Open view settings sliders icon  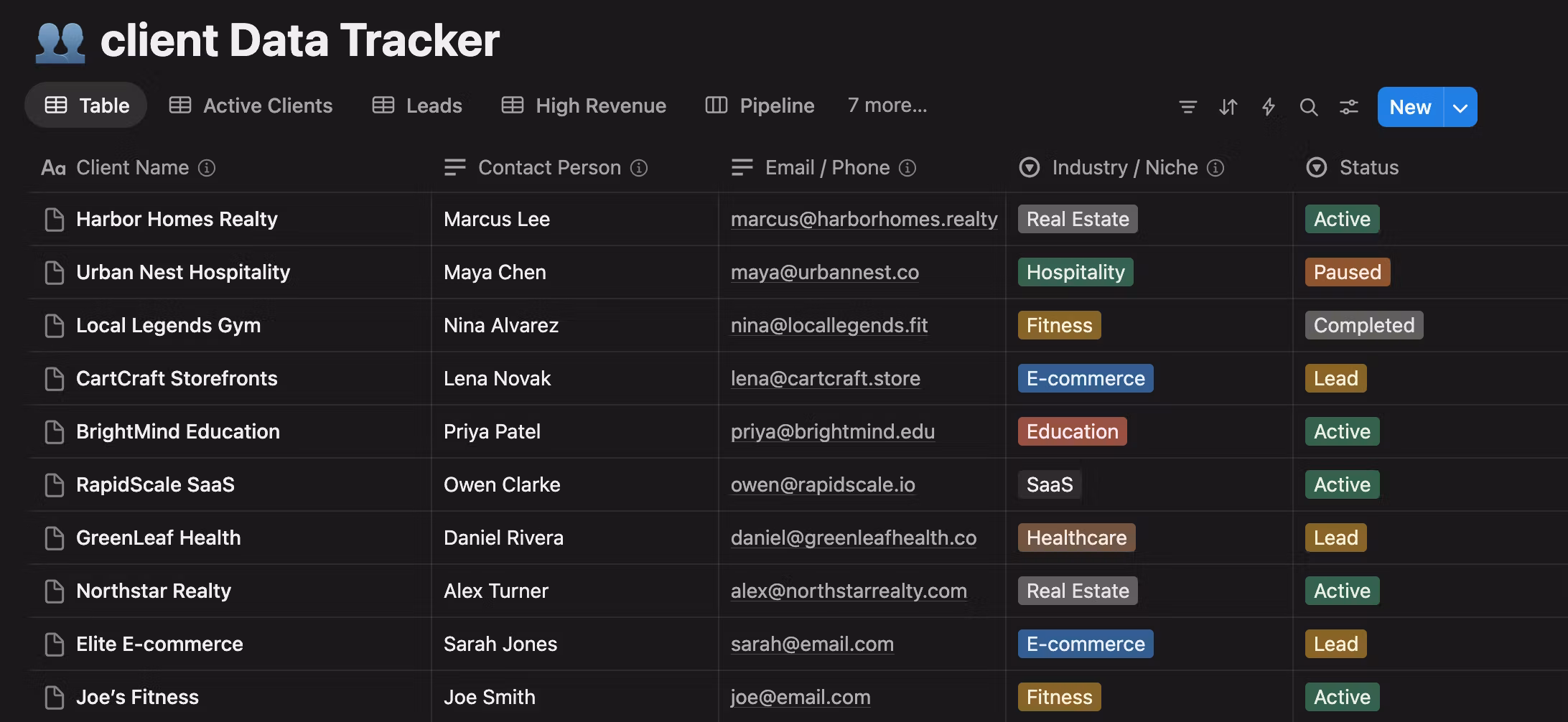pos(1349,107)
